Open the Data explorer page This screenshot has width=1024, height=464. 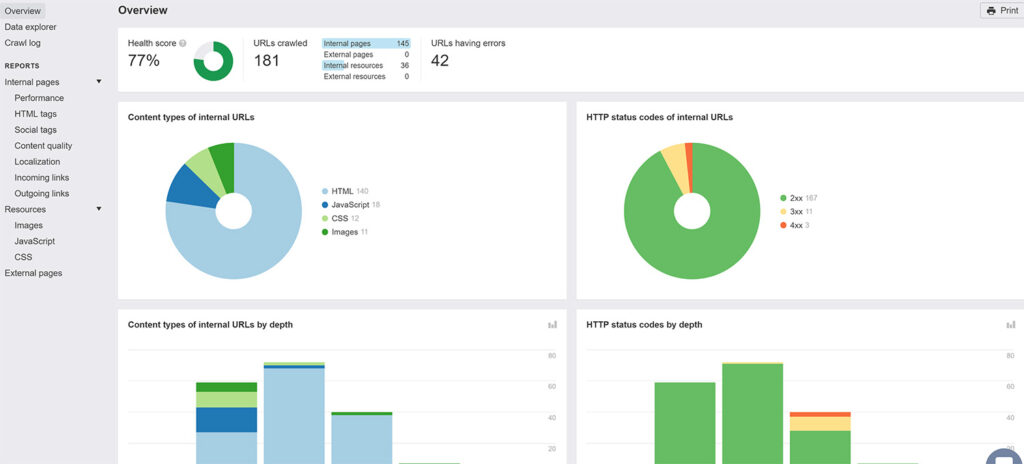coord(31,27)
